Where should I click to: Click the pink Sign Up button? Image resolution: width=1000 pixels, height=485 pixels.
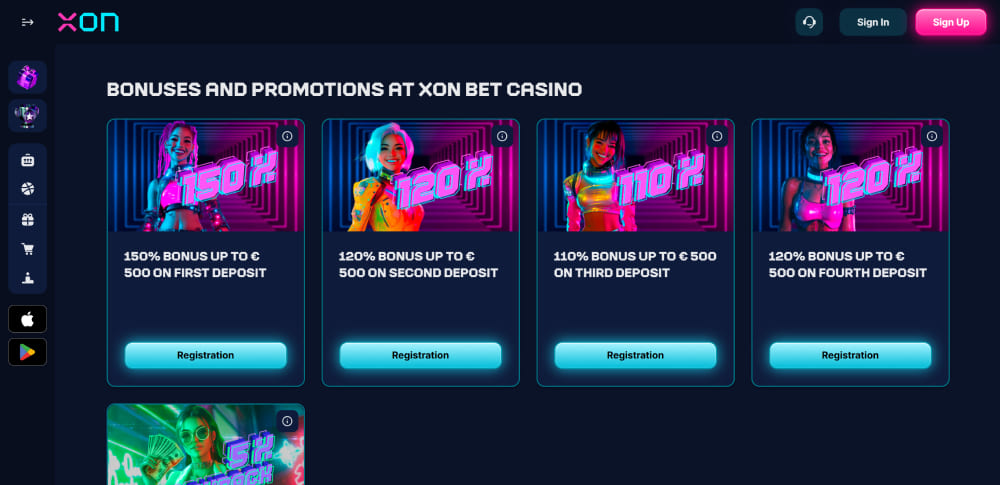click(950, 22)
